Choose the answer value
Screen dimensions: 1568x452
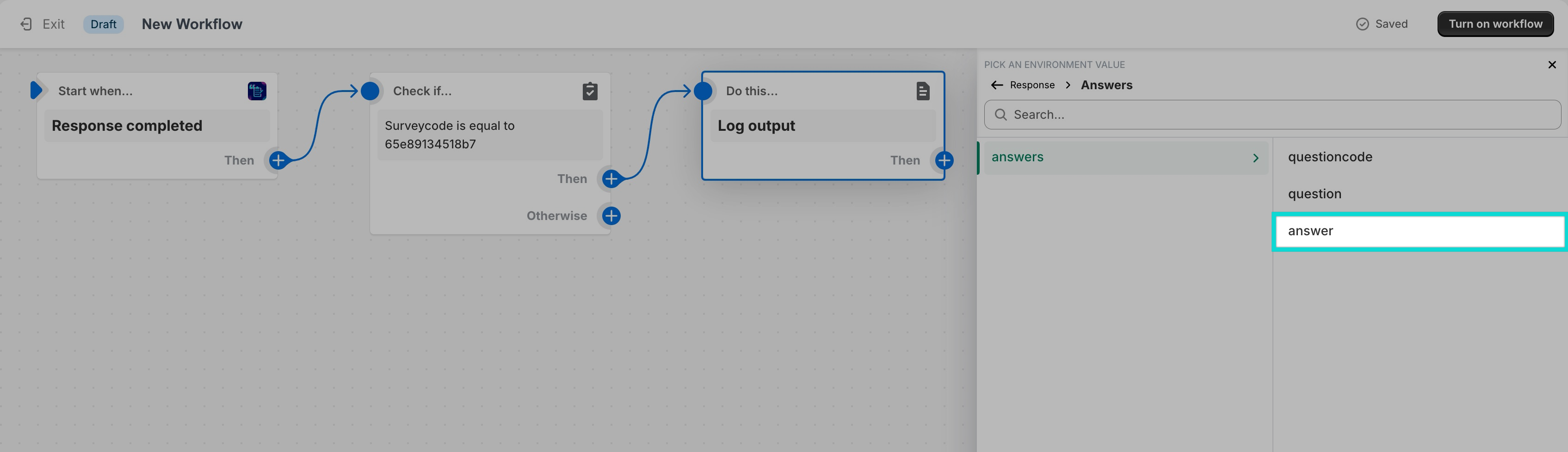coord(1420,231)
